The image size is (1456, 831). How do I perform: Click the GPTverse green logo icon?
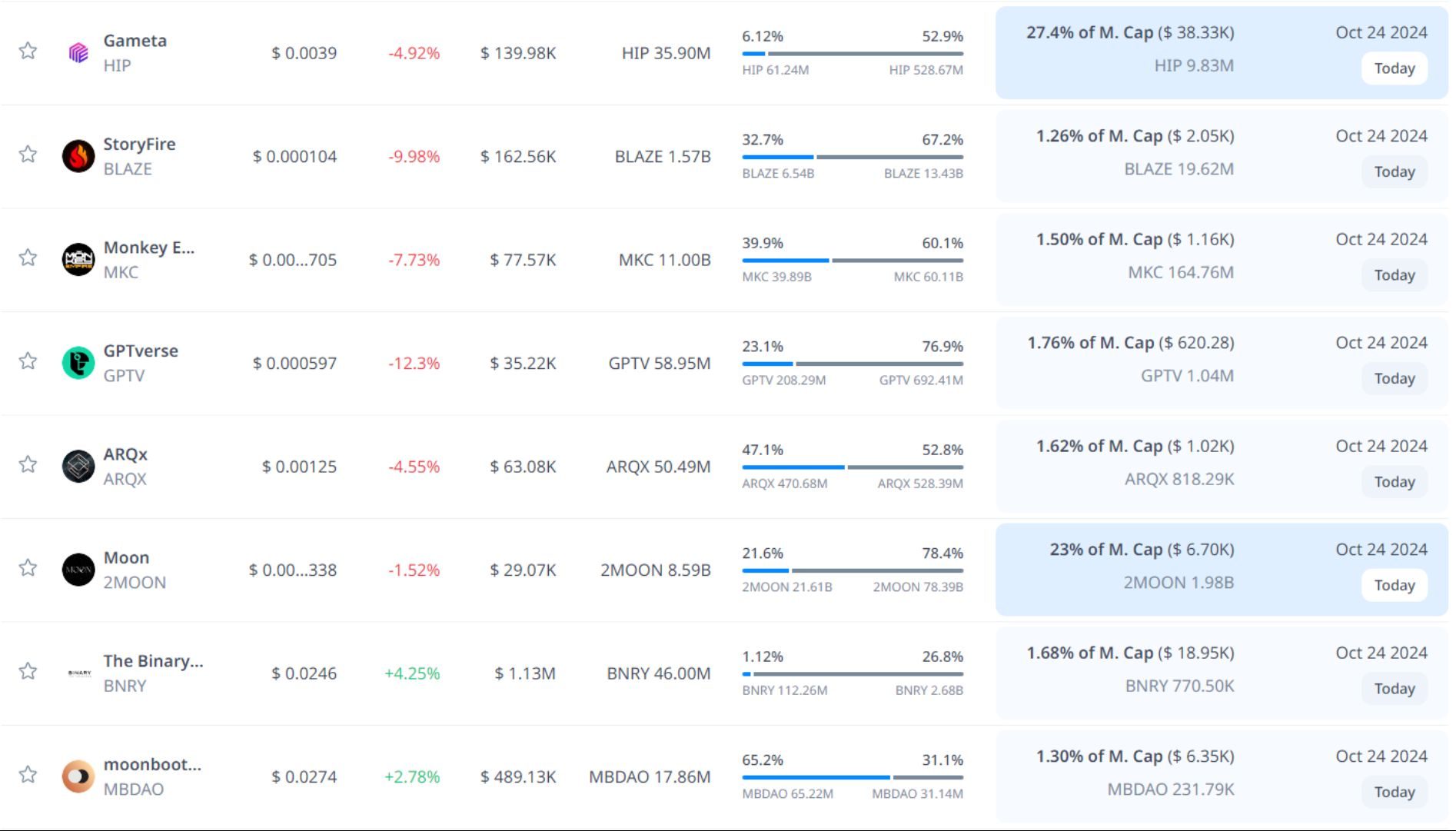(78, 363)
